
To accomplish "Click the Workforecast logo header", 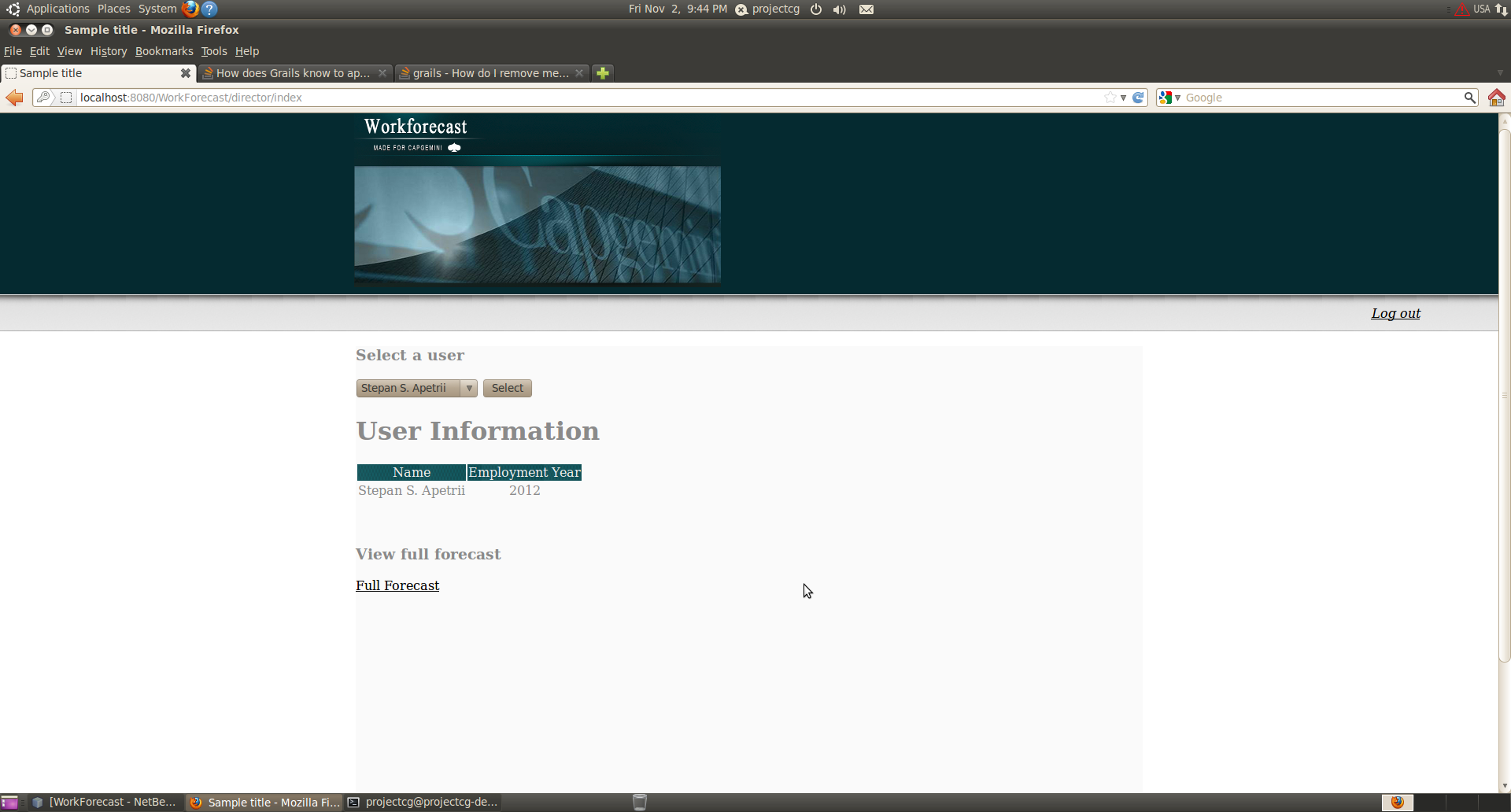I will pos(416,135).
